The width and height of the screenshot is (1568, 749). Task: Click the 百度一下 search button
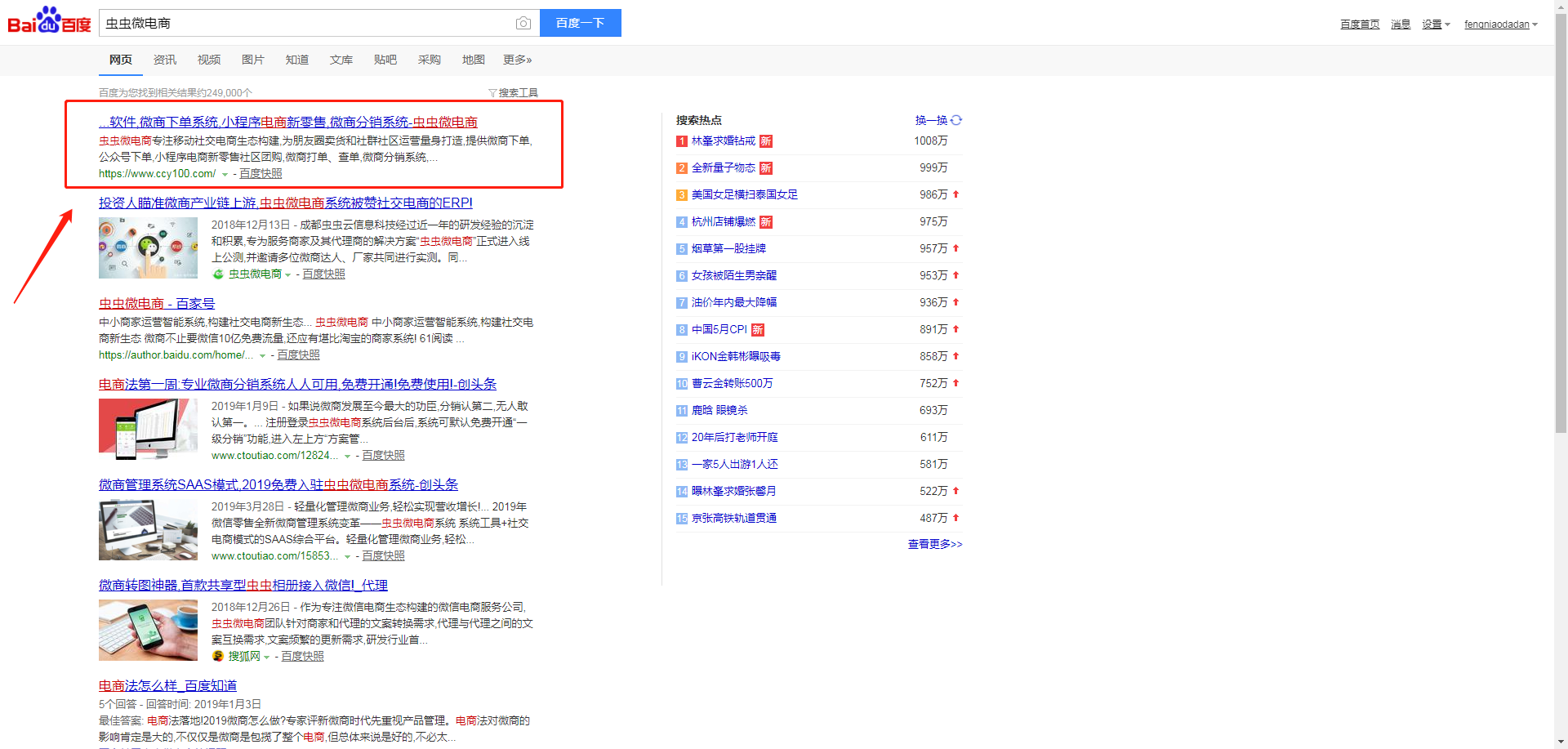[580, 23]
